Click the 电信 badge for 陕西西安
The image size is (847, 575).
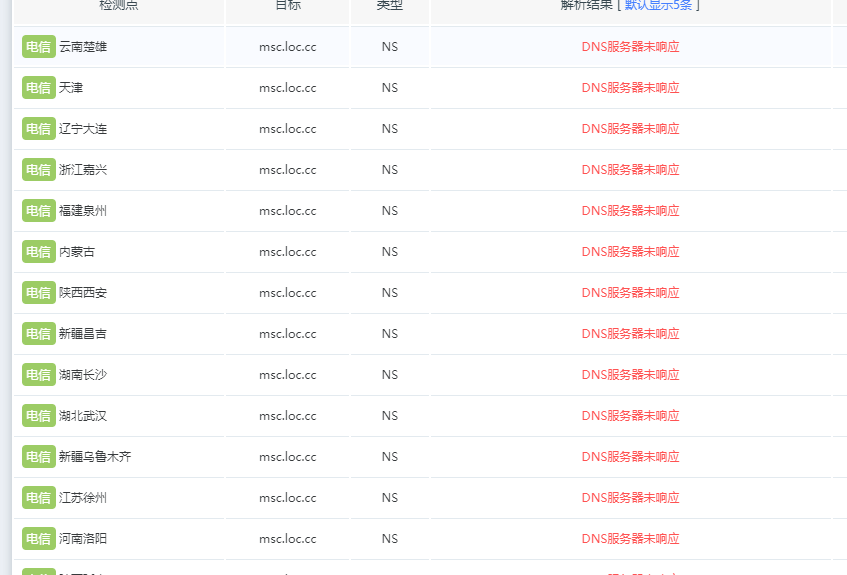[x=39, y=293]
